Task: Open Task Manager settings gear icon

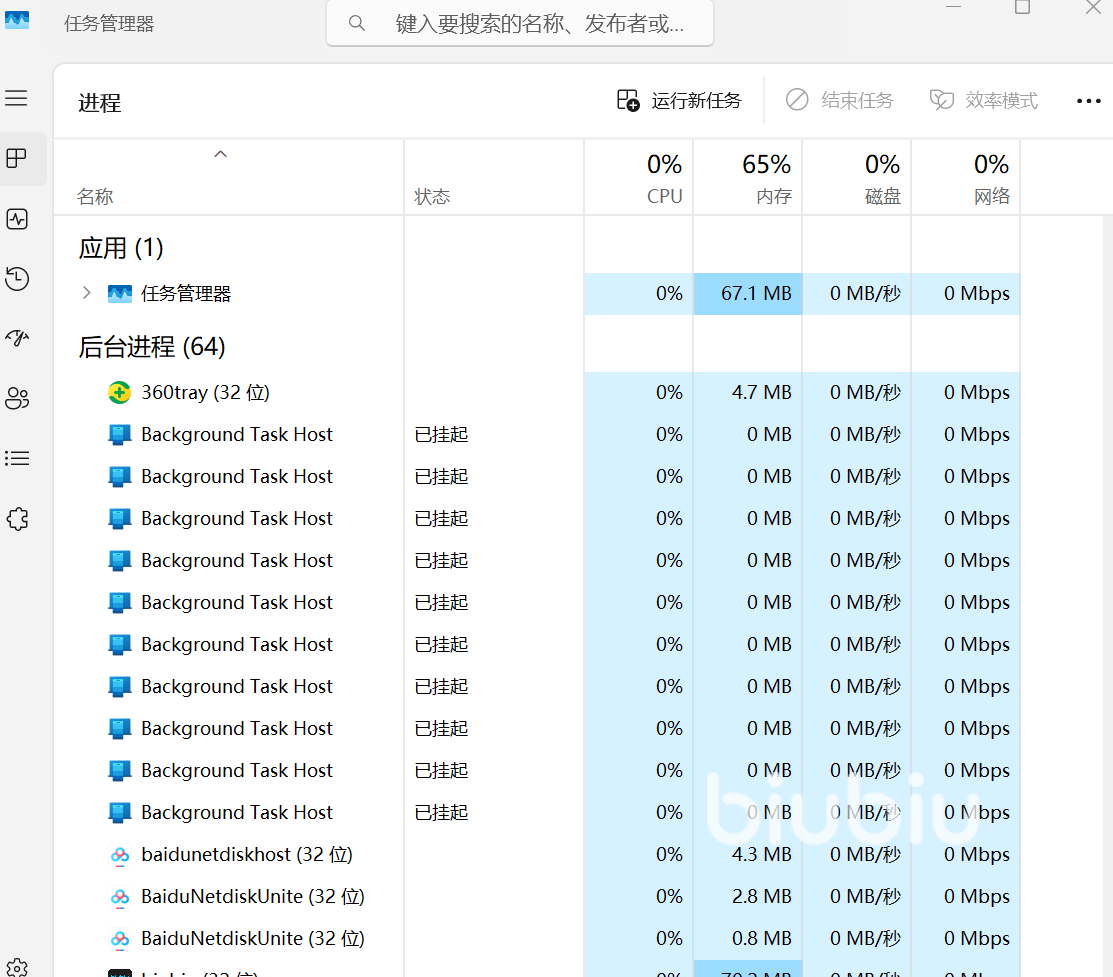Action: (x=15, y=968)
